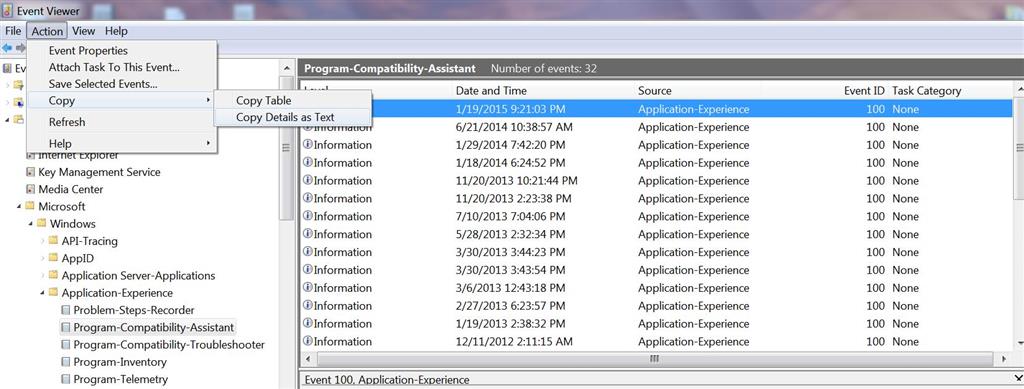Select the Key Management Service log

tap(99, 172)
